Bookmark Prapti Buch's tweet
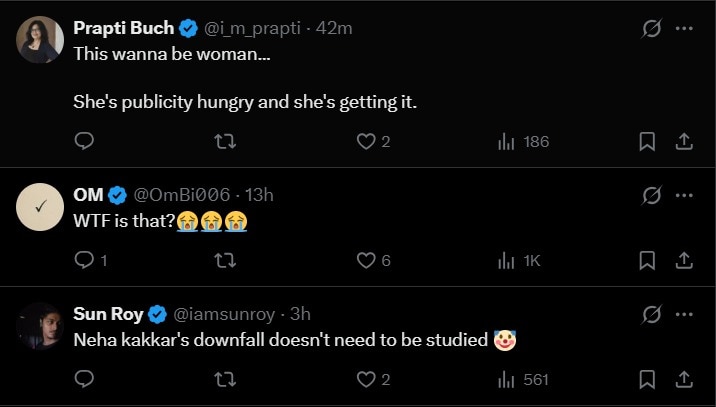 (x=647, y=141)
